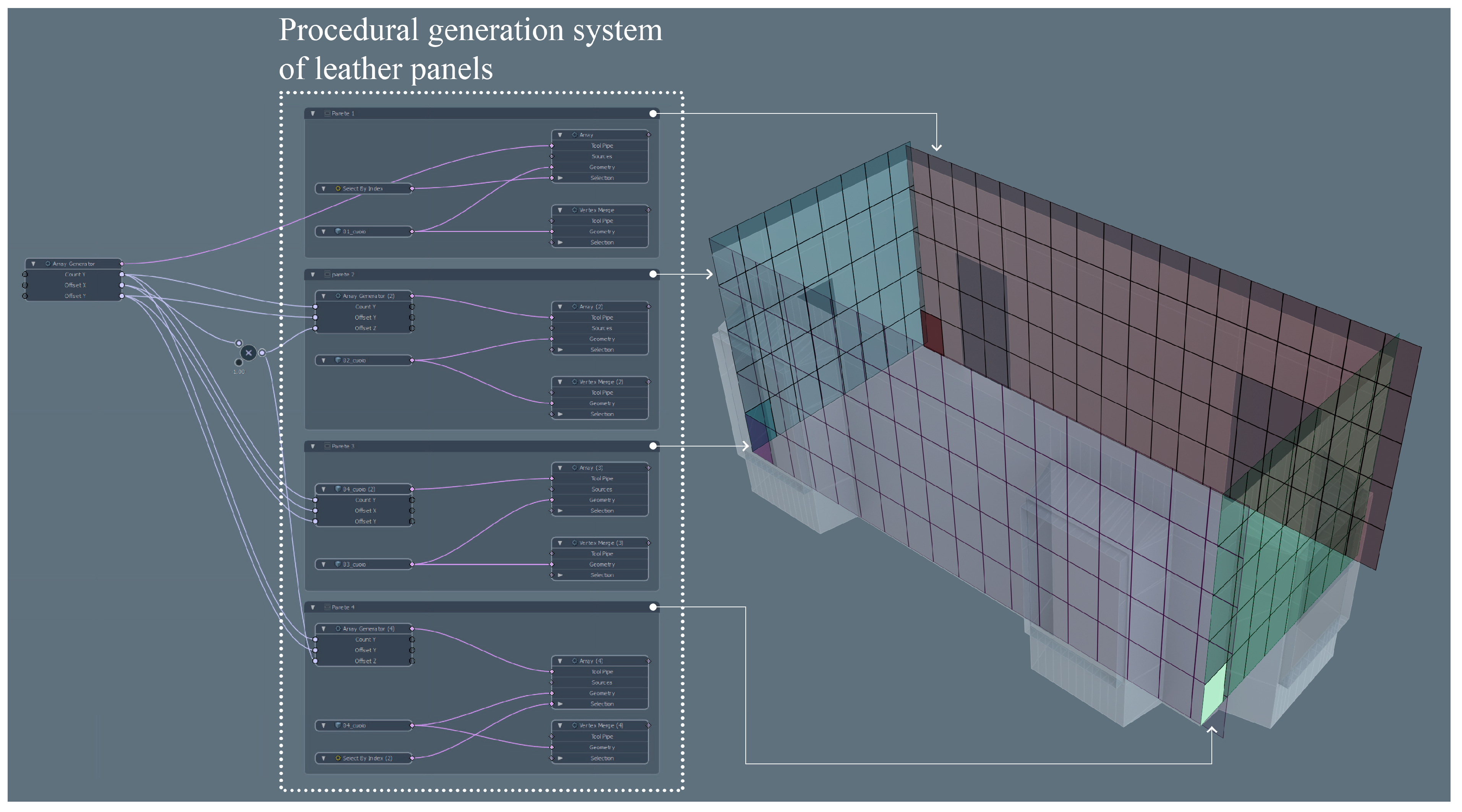1462x812 pixels.
Task: Click the Tool Pipe row in Array (2)
Action: (x=602, y=318)
